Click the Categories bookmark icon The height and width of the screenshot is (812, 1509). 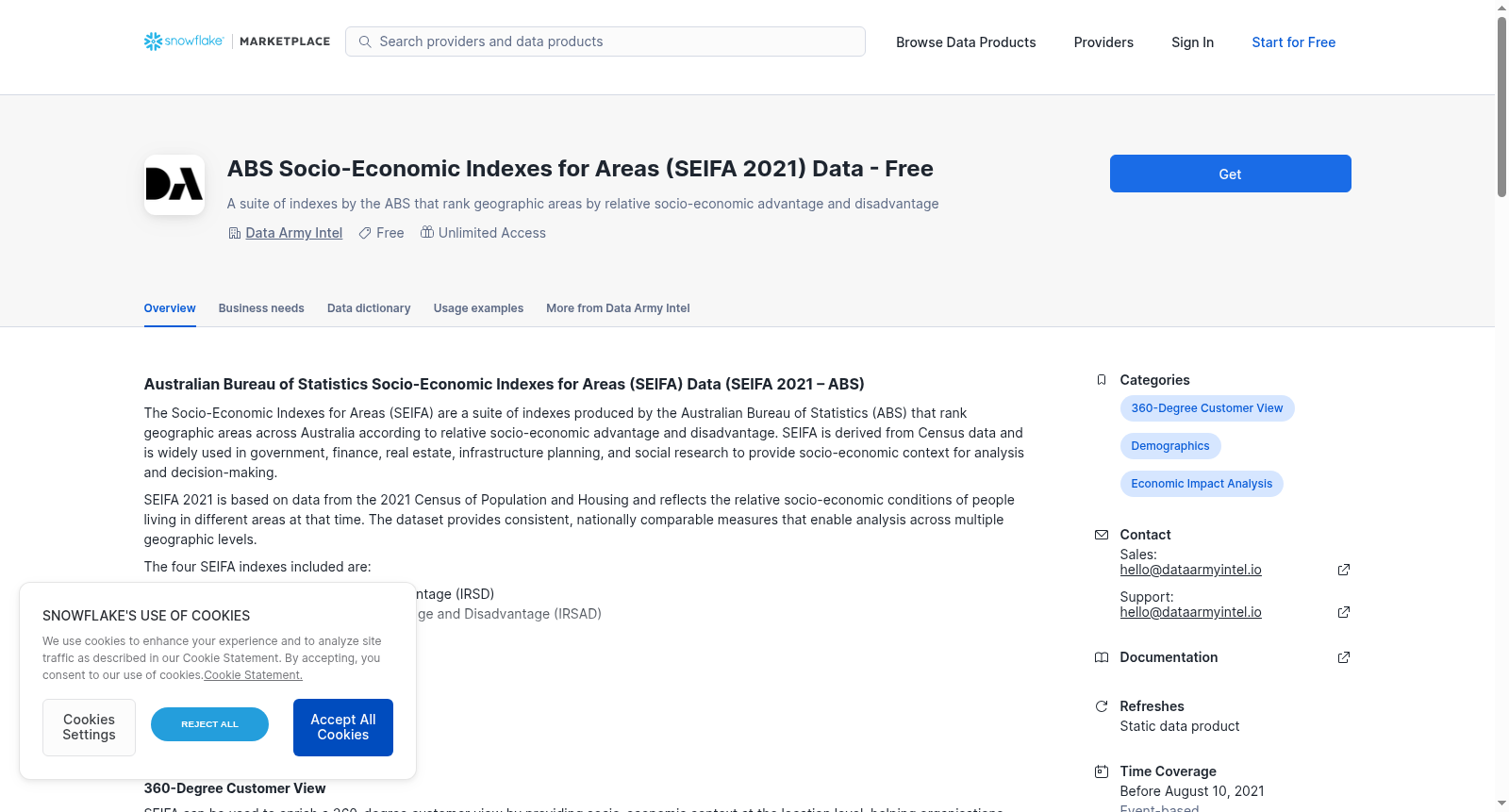coord(1101,380)
